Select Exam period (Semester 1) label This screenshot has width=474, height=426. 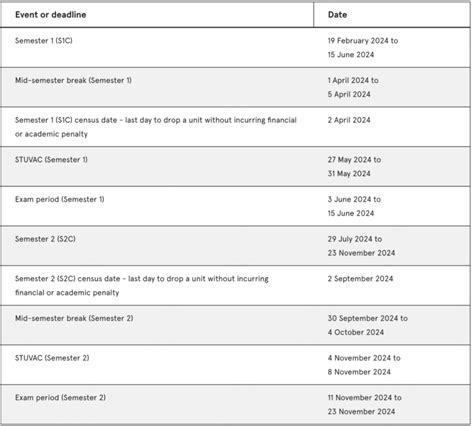coord(60,199)
